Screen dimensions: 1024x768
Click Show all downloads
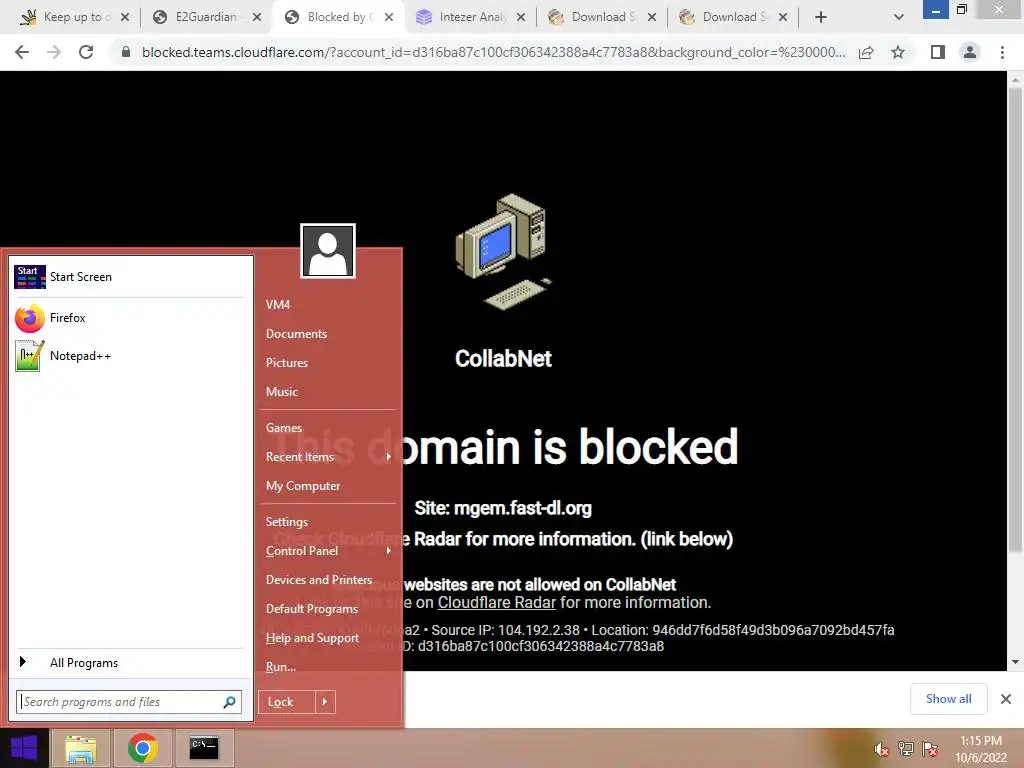point(948,699)
